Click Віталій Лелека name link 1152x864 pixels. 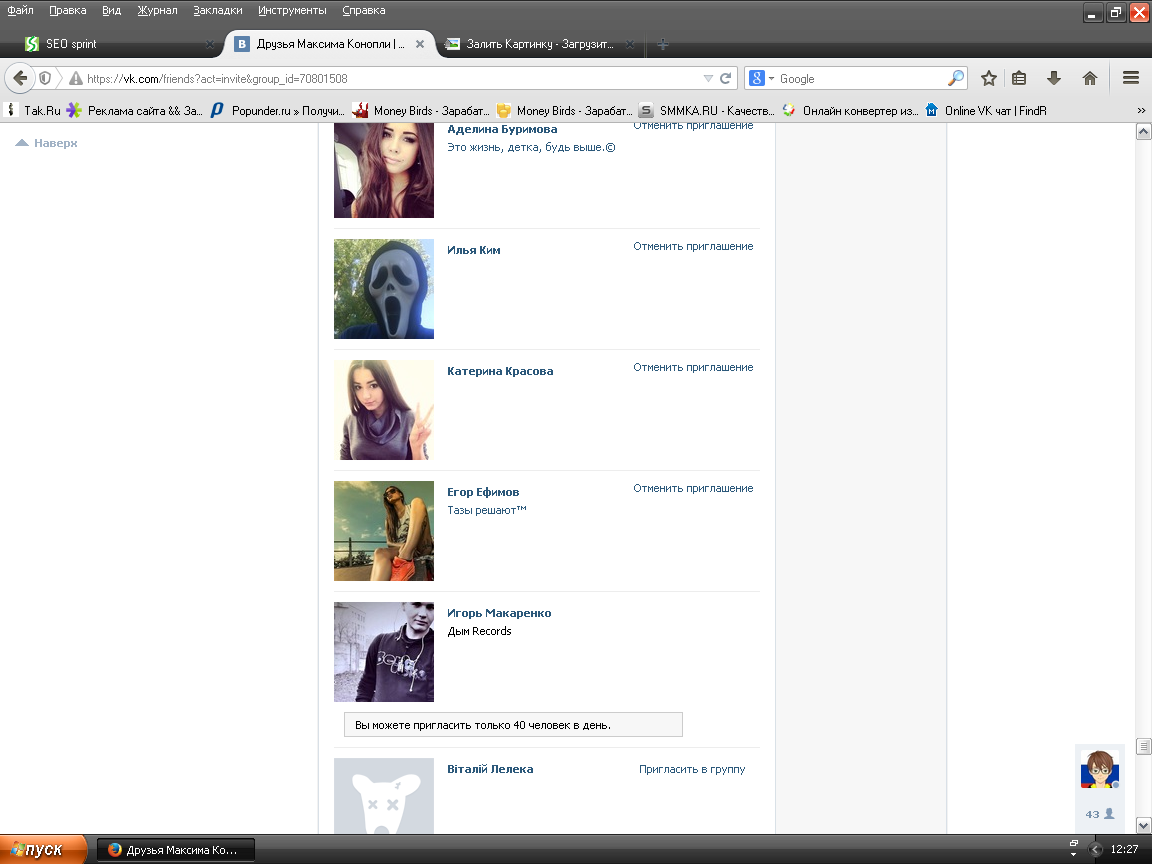490,769
